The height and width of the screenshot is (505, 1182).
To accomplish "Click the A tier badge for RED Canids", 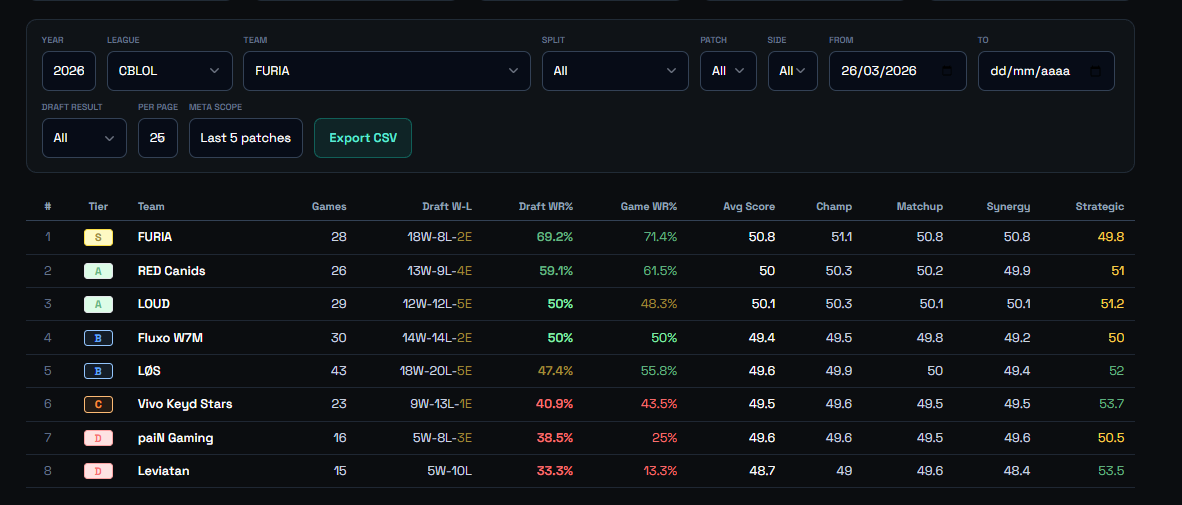I will click(98, 271).
